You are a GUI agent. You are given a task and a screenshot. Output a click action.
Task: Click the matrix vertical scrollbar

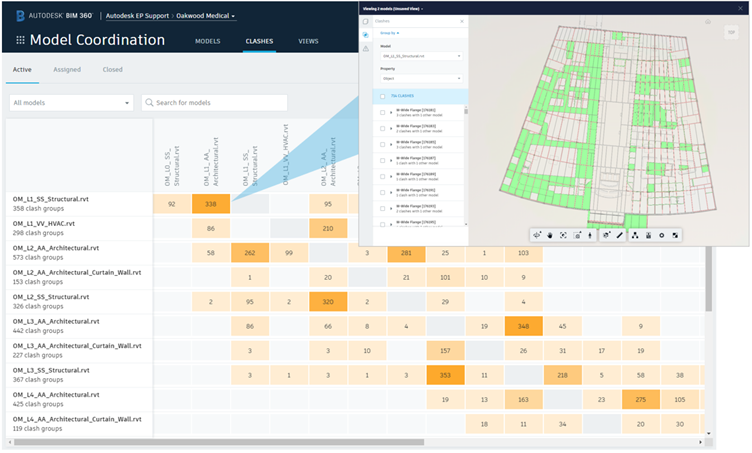(708, 278)
